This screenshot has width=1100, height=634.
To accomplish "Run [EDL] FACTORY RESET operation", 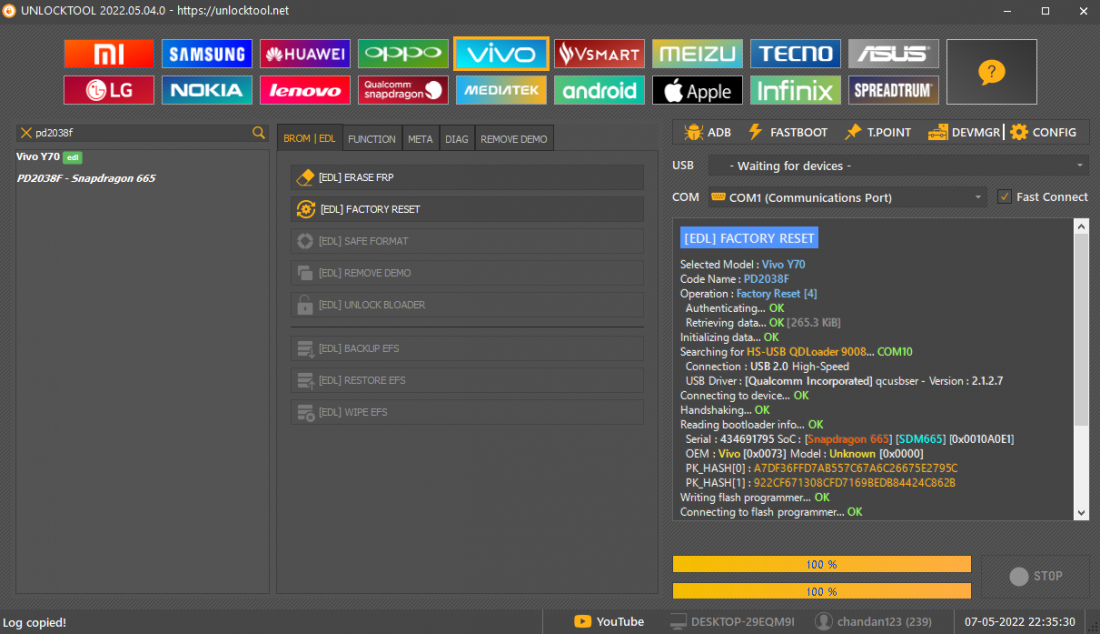I will 467,209.
